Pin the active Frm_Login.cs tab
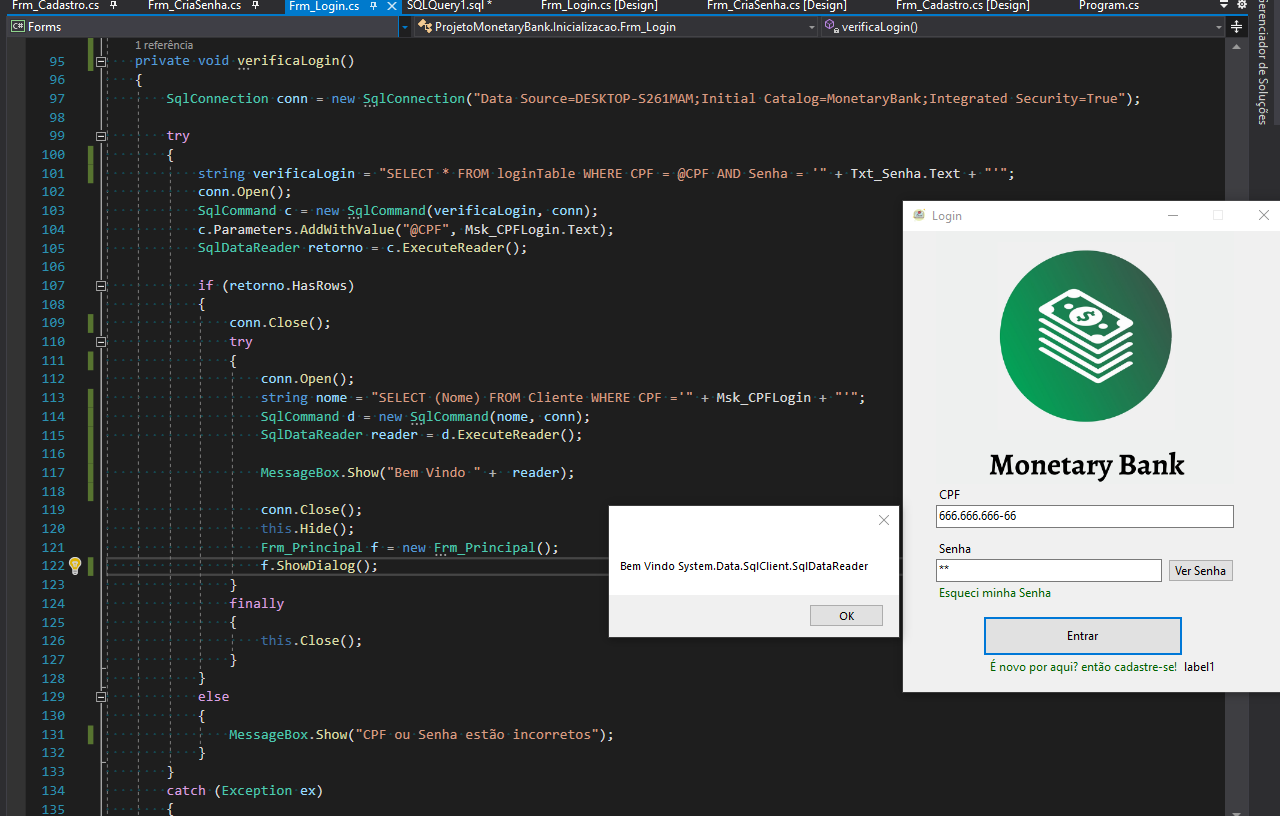1280x816 pixels. pyautogui.click(x=373, y=6)
